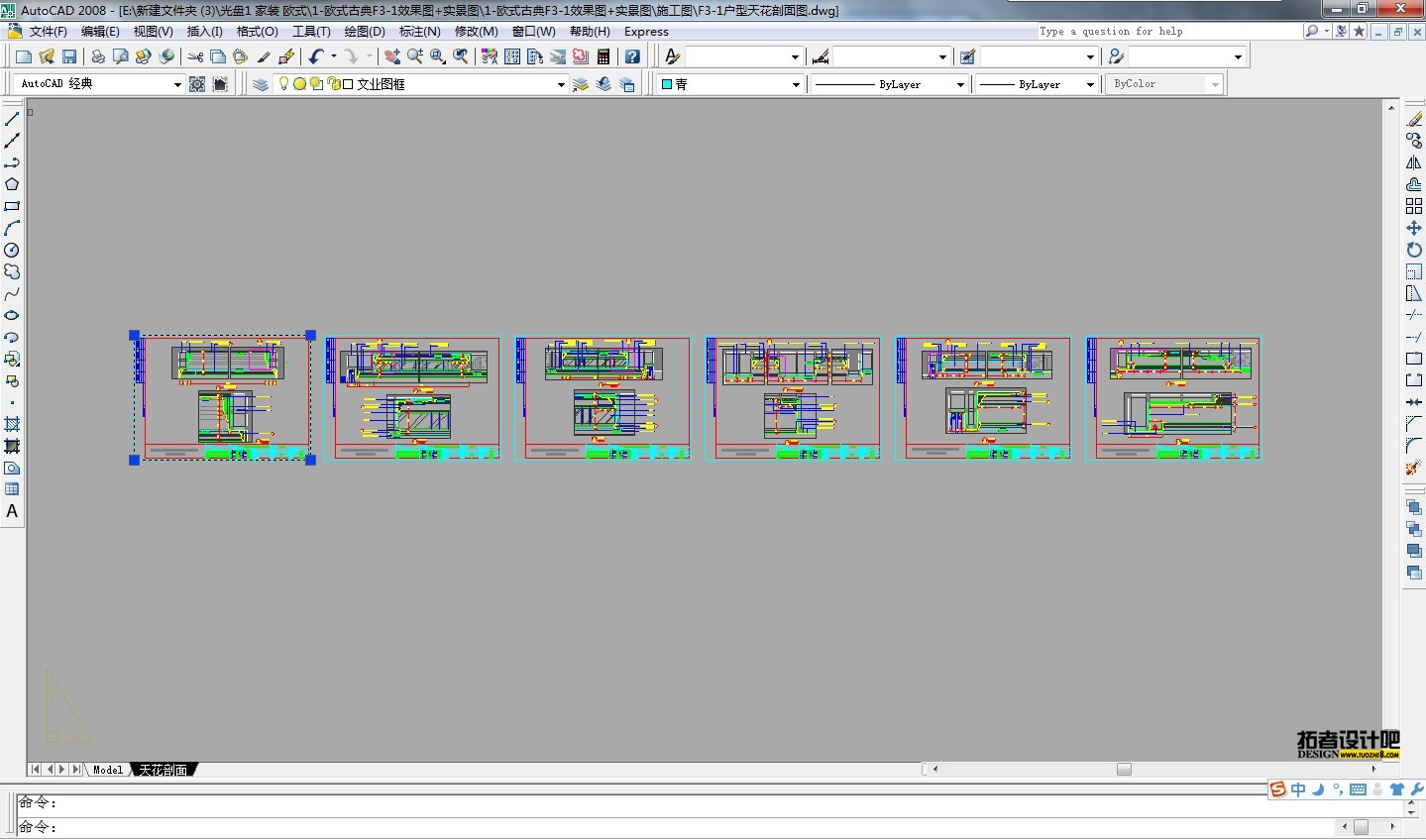
Task: Switch to the Model tab
Action: click(108, 770)
